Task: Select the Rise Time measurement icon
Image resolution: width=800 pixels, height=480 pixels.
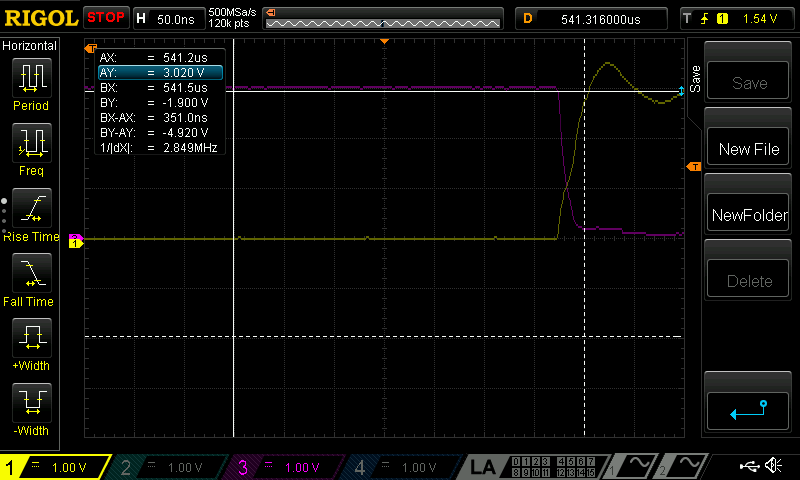Action: pyautogui.click(x=32, y=208)
